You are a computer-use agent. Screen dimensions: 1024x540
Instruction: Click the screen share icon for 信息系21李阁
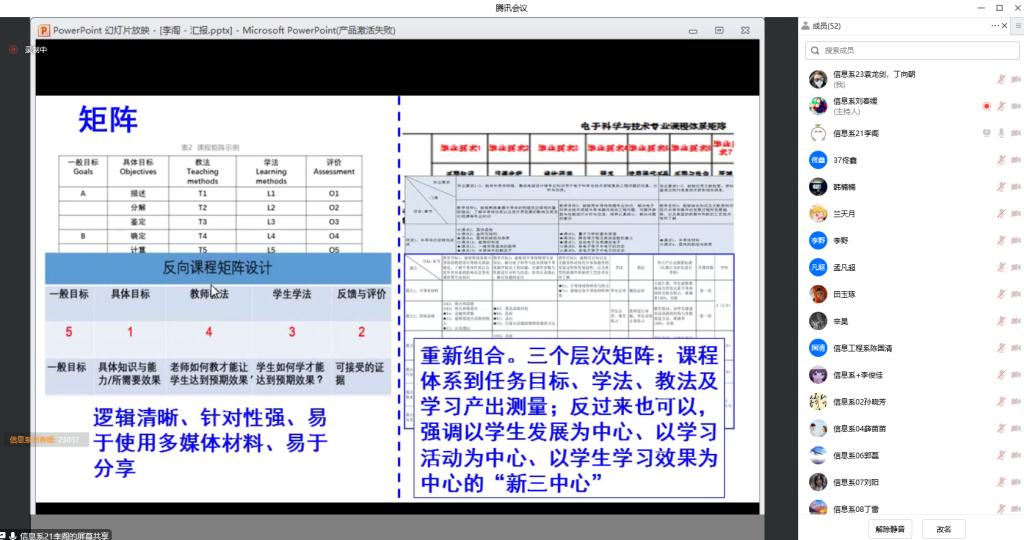point(986,132)
